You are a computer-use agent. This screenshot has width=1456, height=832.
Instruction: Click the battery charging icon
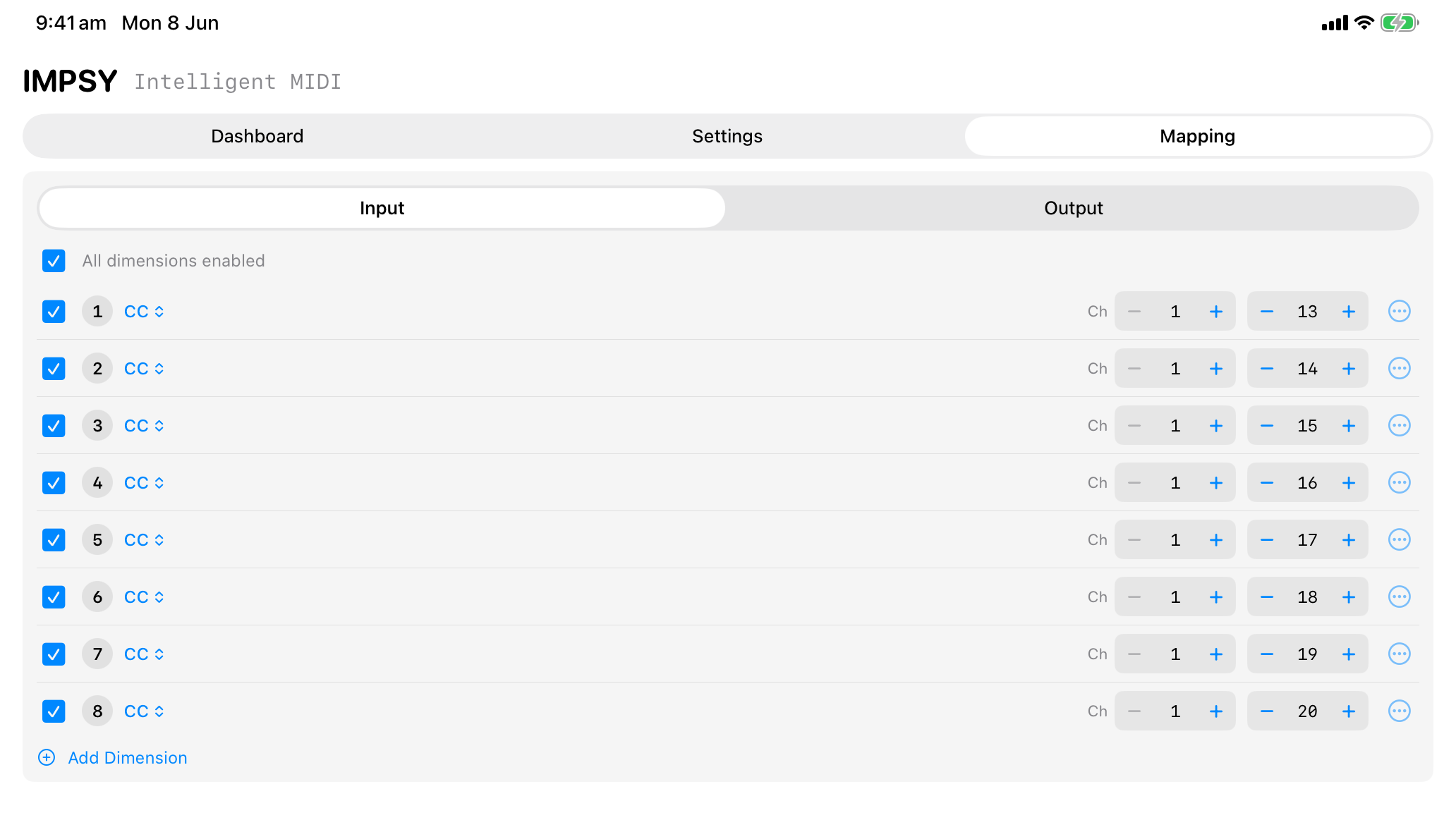1400,23
